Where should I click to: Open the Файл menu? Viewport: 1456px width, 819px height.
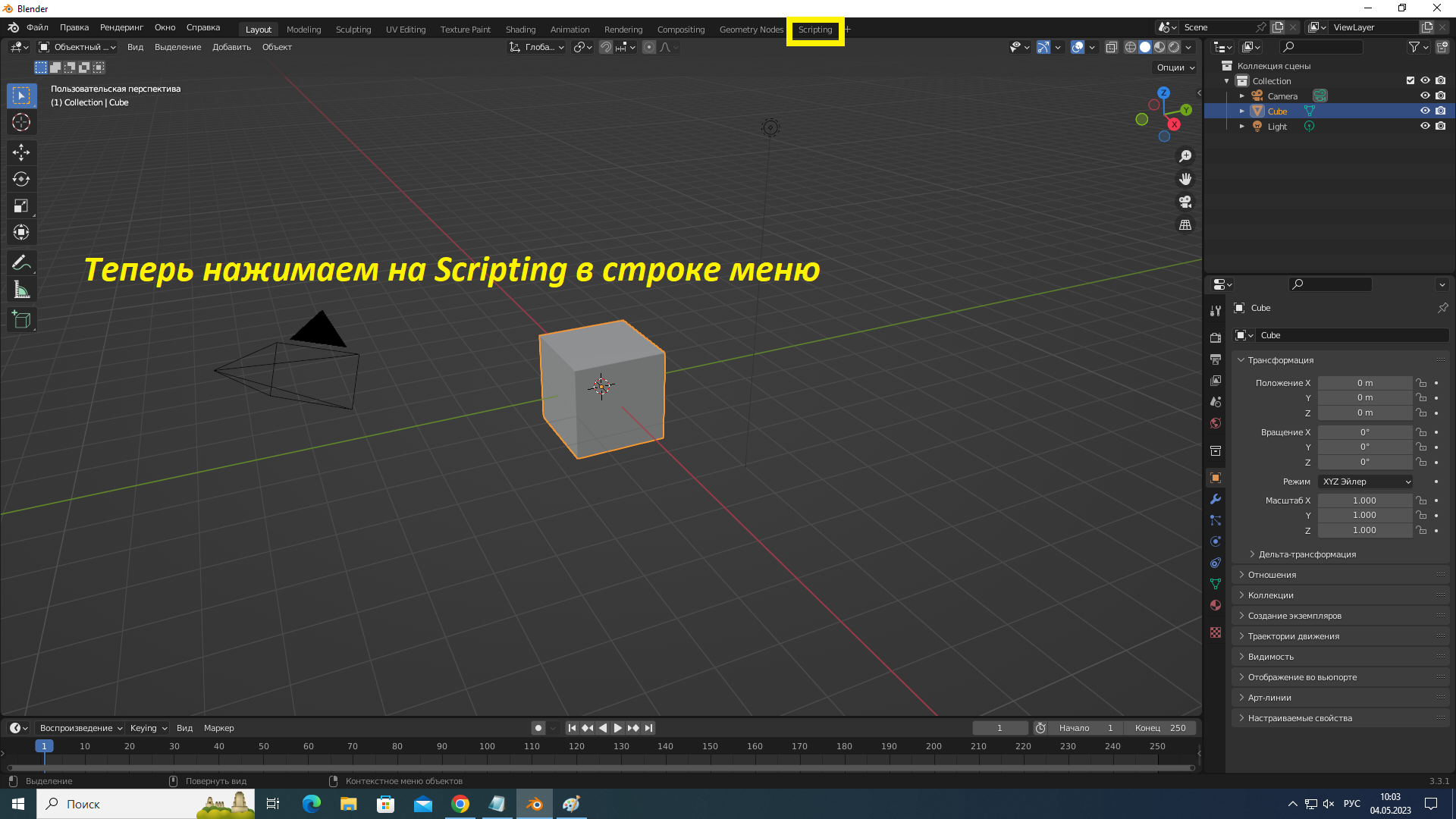[x=37, y=27]
